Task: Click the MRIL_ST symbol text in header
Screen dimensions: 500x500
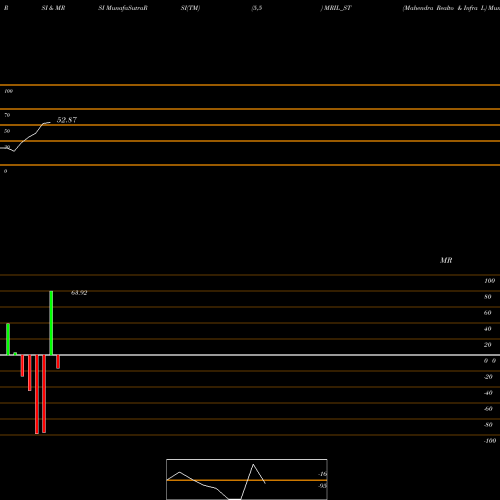Action: click(338, 8)
